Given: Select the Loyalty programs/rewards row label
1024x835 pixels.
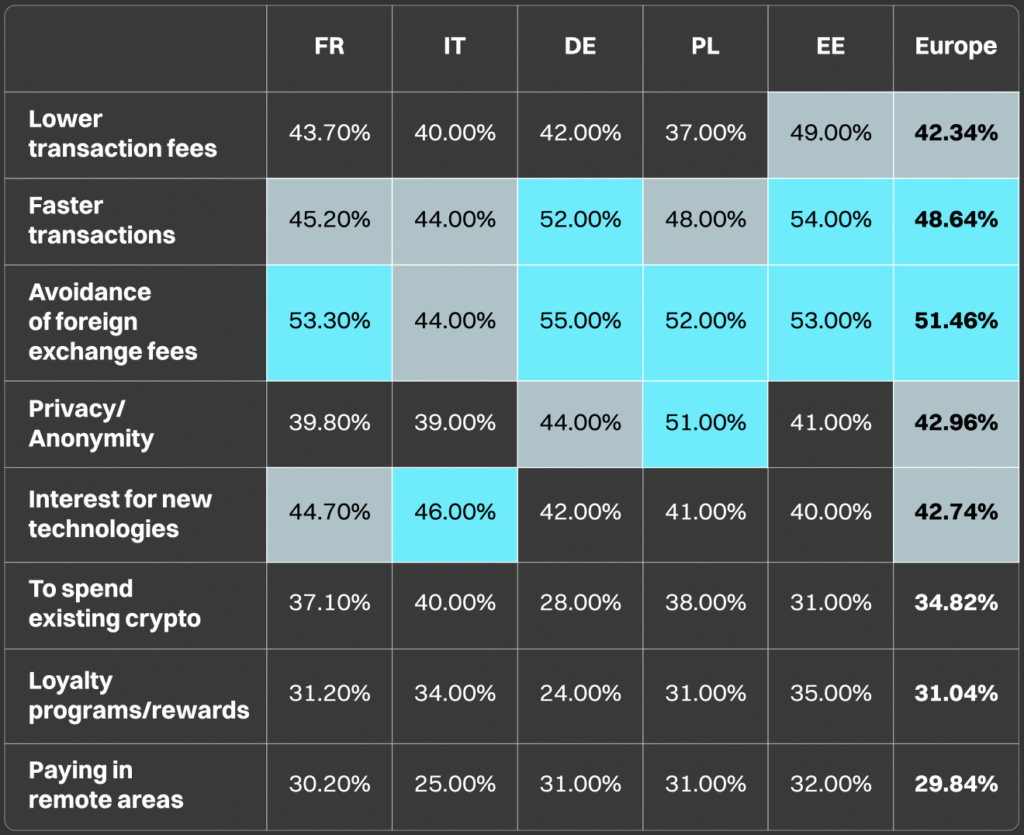Looking at the screenshot, I should pos(138,696).
